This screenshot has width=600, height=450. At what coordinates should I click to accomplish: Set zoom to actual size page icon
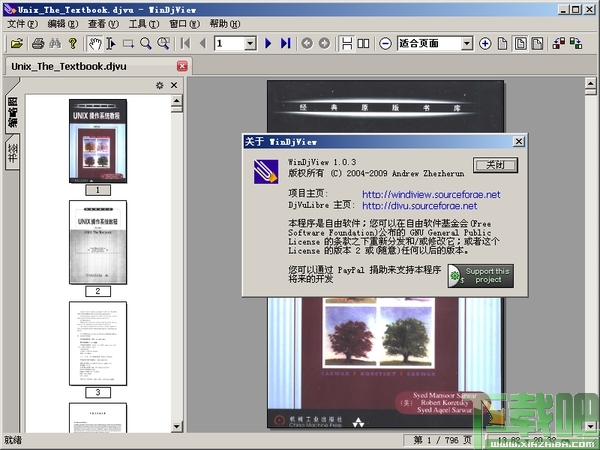tap(503, 44)
